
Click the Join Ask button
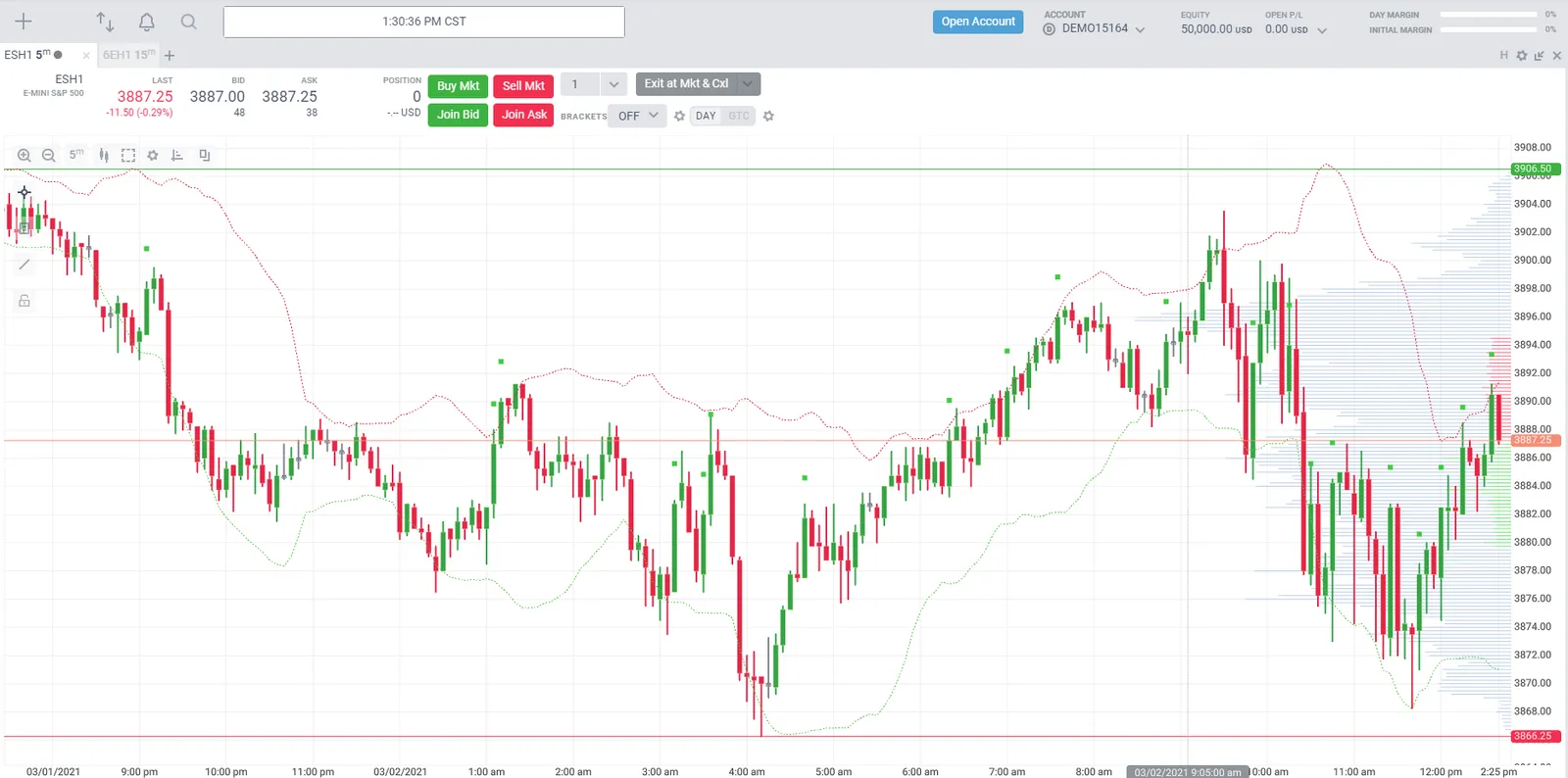point(523,115)
